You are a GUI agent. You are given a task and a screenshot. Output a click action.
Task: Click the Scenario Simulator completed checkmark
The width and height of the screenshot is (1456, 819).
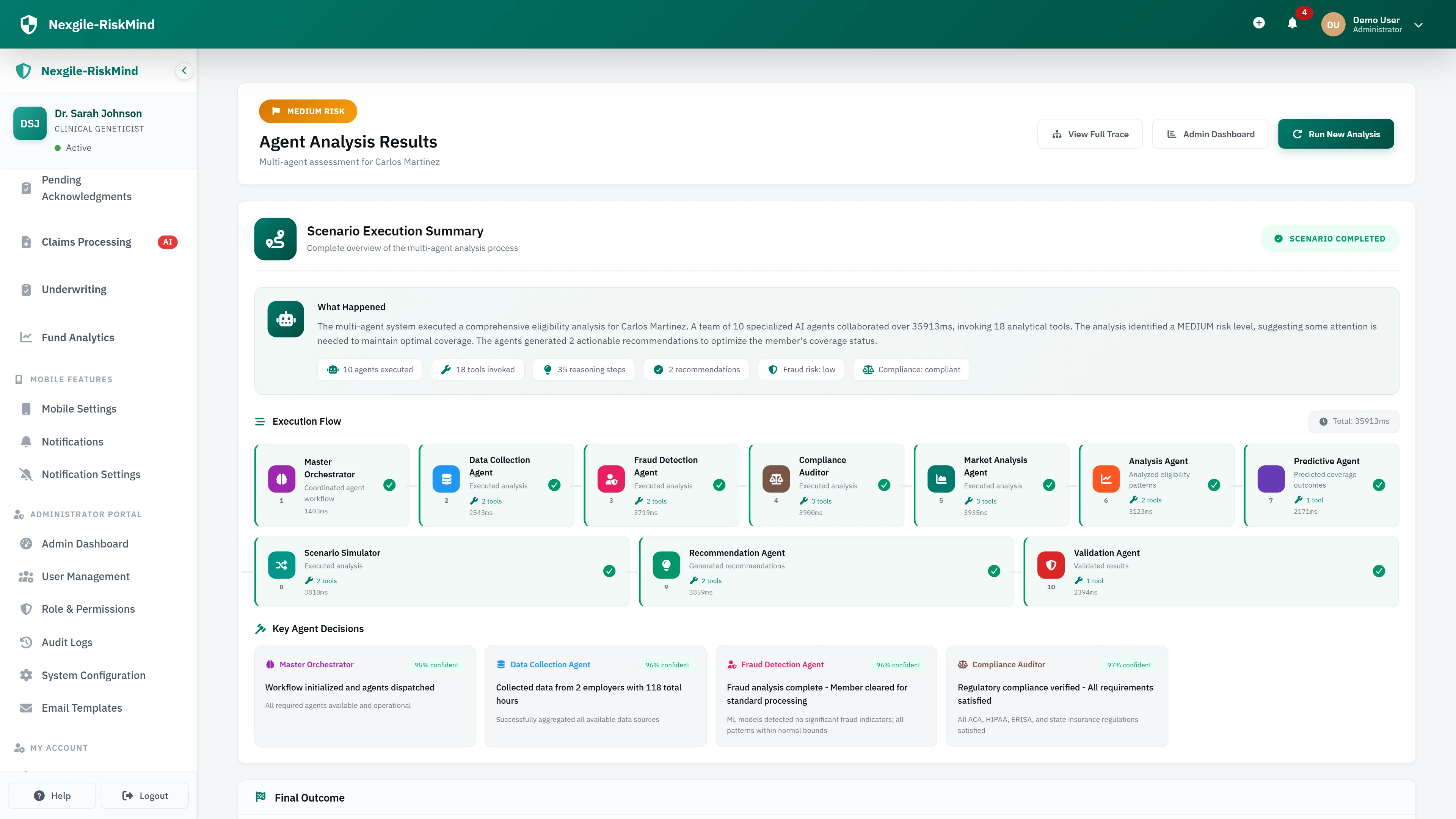click(x=609, y=571)
